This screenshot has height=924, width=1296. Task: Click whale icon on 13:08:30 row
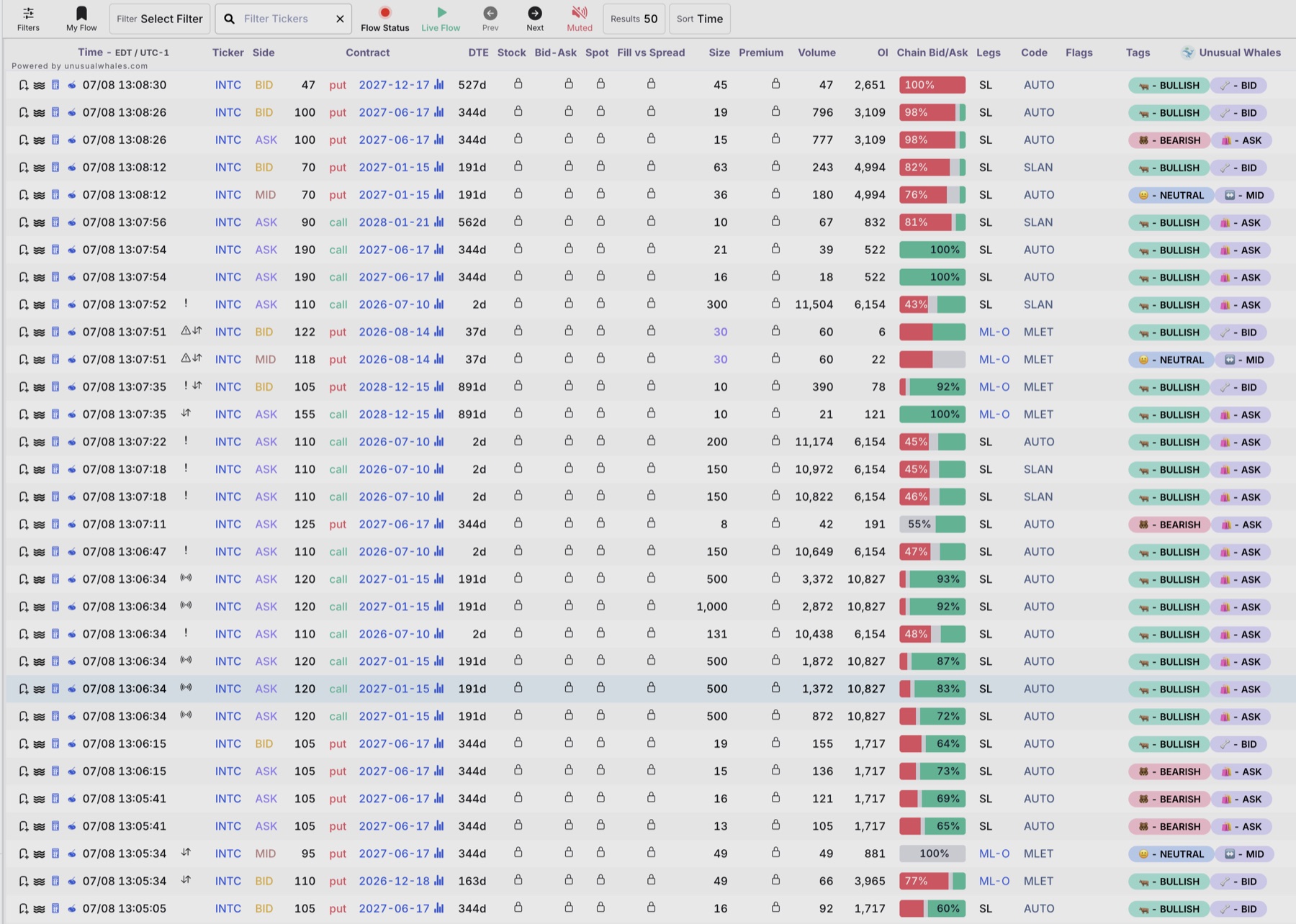point(71,85)
